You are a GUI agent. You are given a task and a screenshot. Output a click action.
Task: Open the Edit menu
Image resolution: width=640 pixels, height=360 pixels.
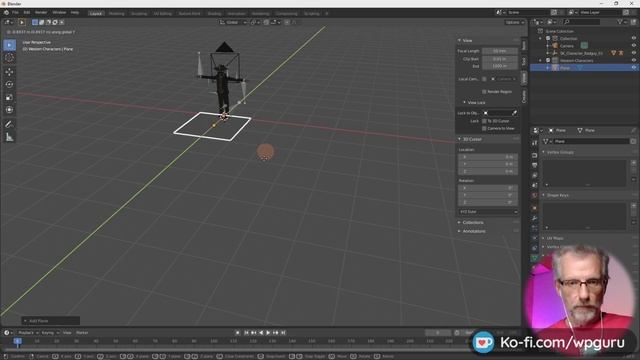[27, 13]
